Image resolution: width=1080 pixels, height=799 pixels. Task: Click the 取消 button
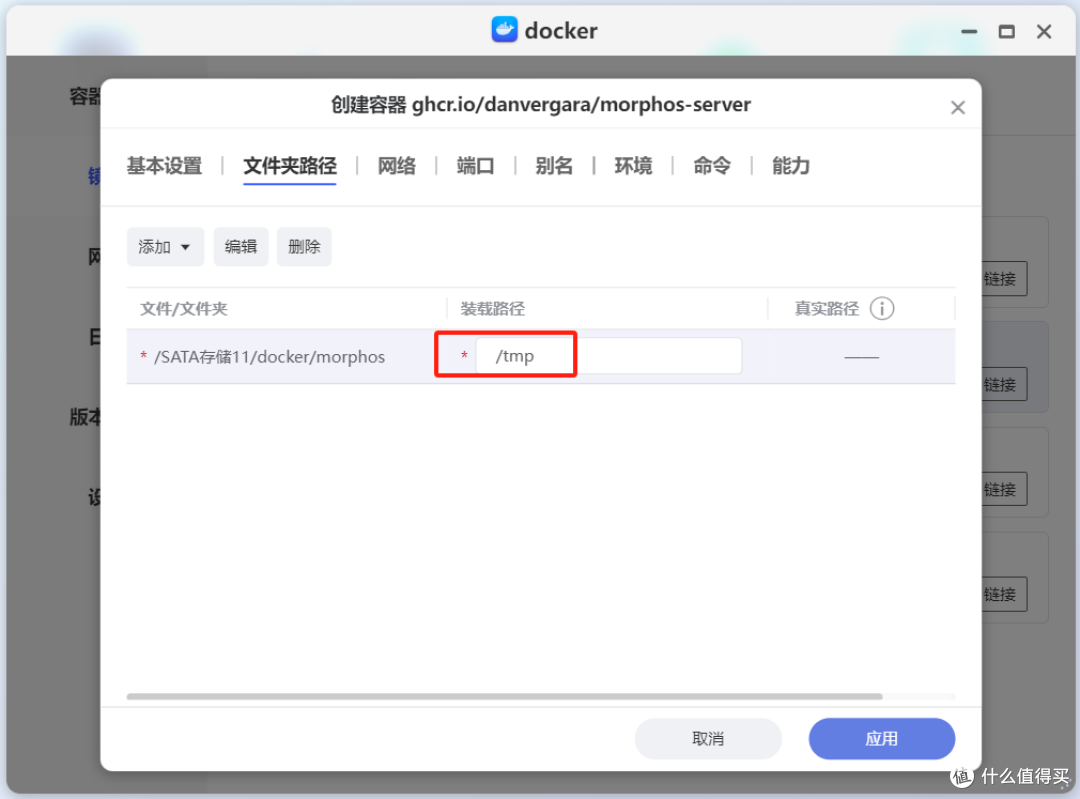click(x=708, y=738)
